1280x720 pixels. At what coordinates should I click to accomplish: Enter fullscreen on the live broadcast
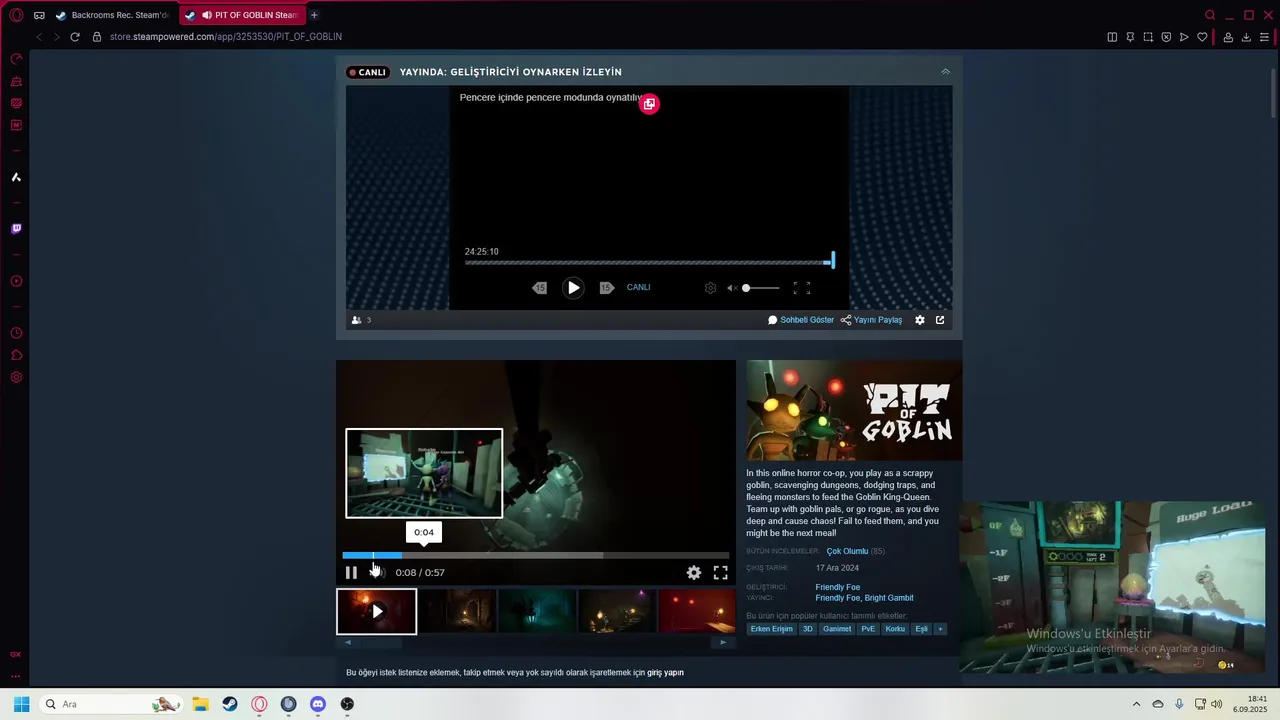click(x=802, y=288)
